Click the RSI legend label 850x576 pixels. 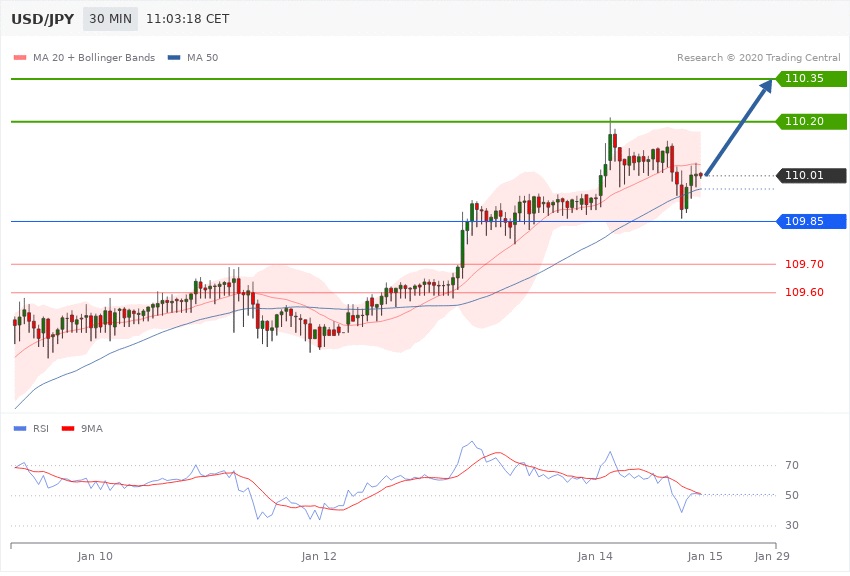[x=41, y=429]
